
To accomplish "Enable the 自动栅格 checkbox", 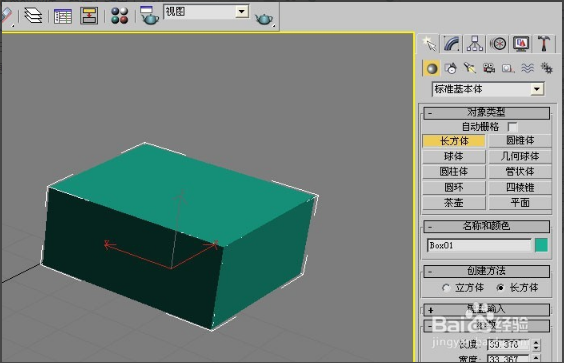I will (512, 127).
